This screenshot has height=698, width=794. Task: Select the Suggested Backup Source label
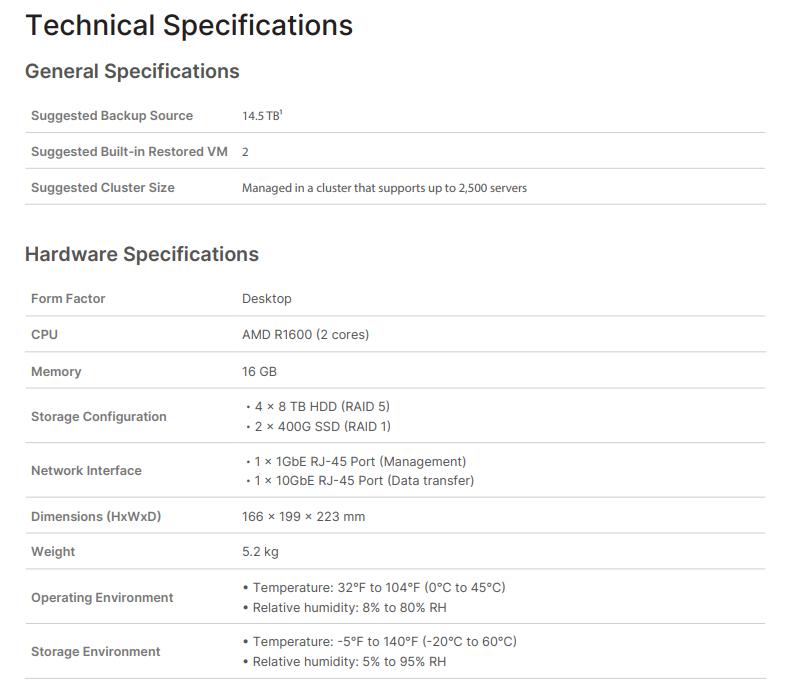pos(112,116)
